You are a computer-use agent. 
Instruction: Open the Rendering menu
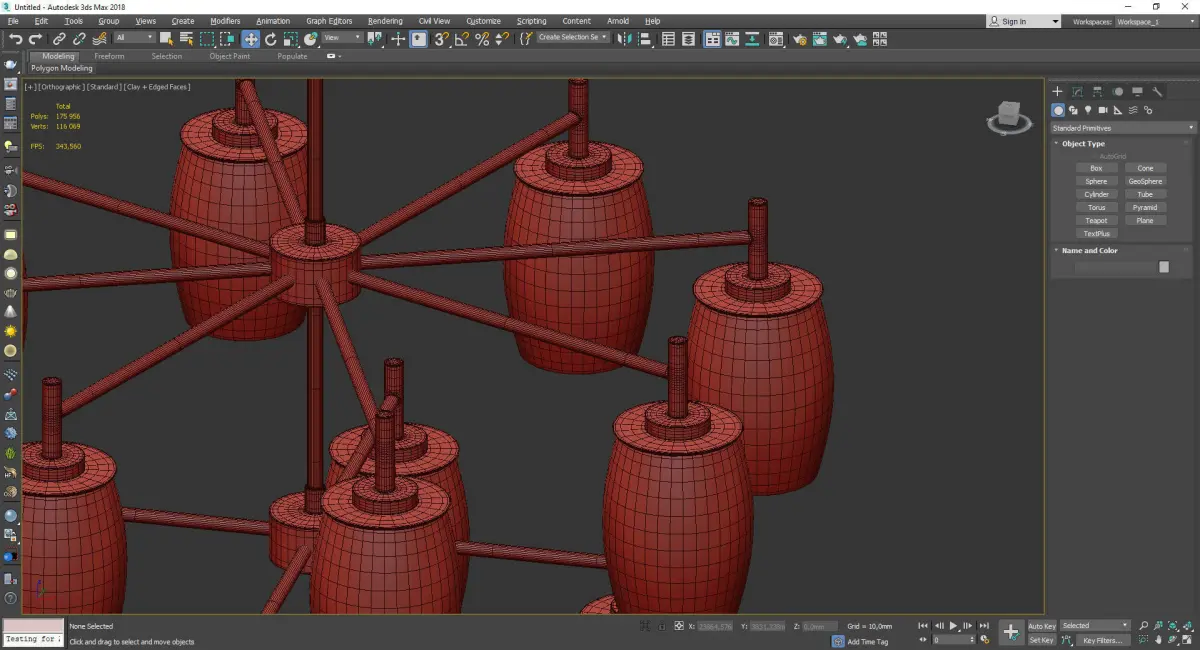click(385, 21)
